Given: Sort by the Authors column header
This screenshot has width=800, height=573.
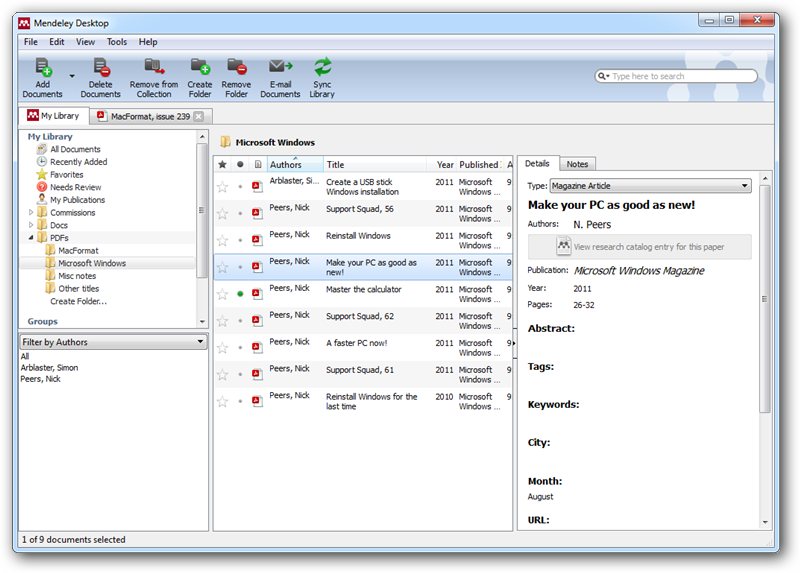Looking at the screenshot, I should [x=295, y=164].
